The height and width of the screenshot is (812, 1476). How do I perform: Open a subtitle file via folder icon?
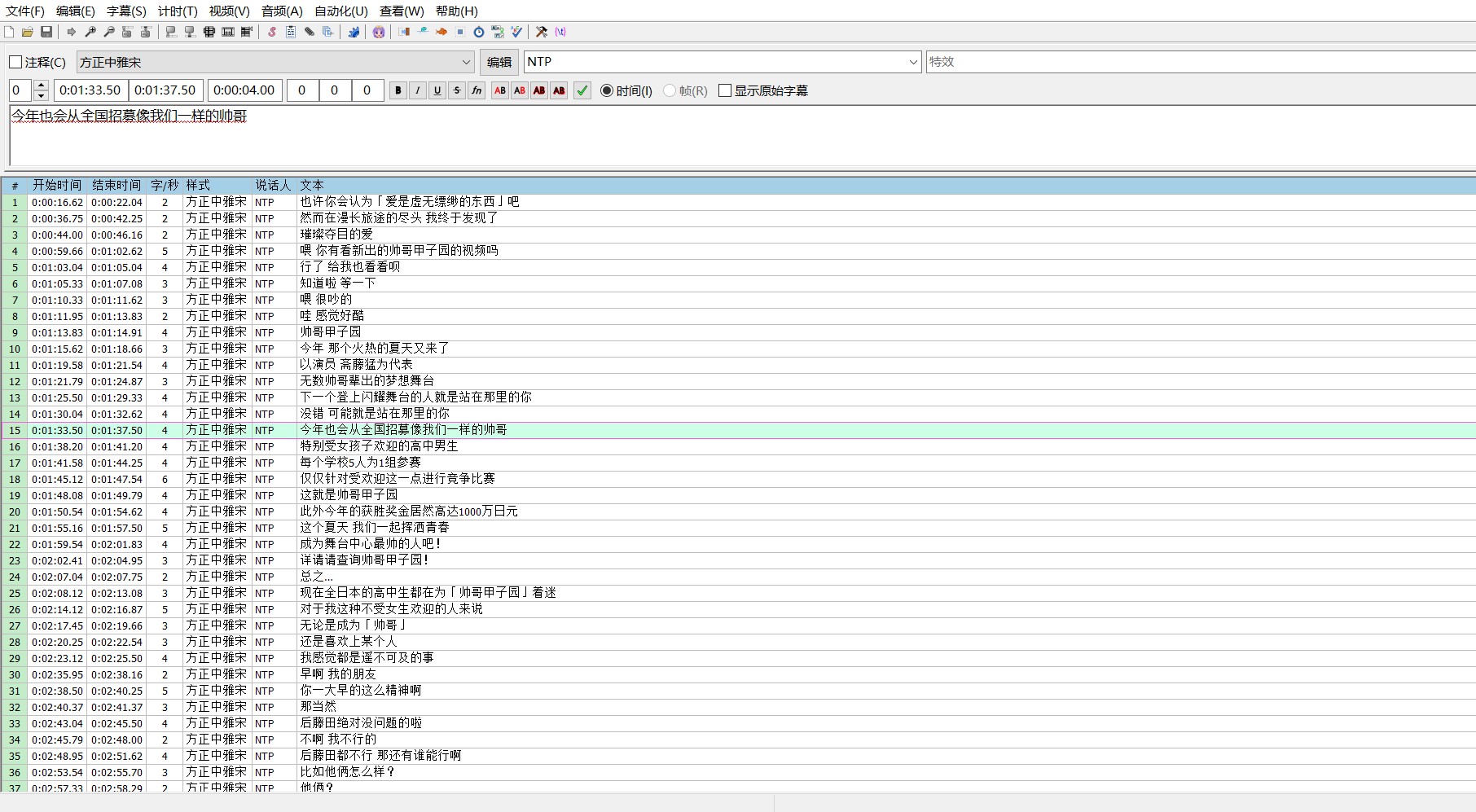(28, 32)
